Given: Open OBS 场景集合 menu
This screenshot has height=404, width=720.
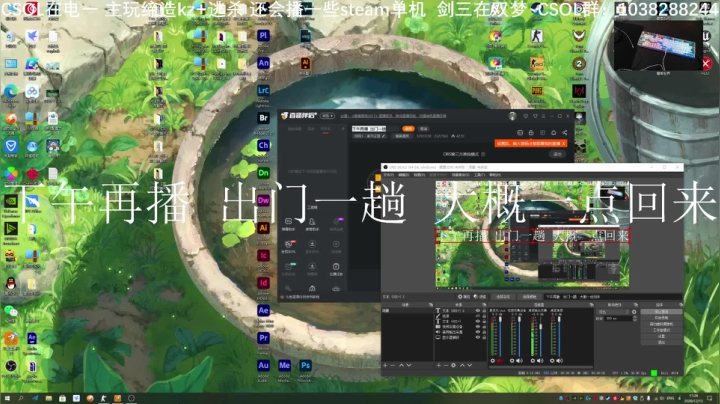Looking at the screenshot, I should pos(461,175).
